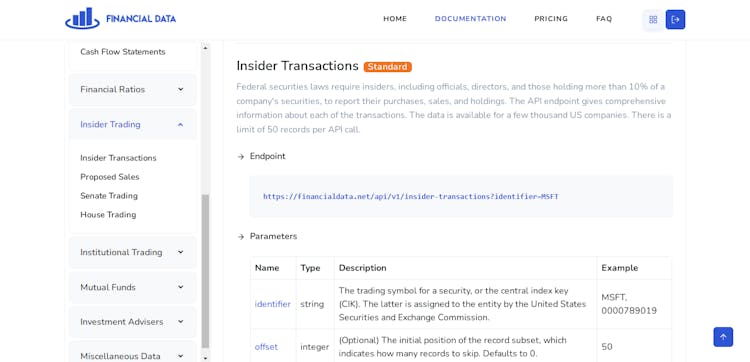Expand the Financial Ratios section
This screenshot has width=750, height=362.
(x=132, y=89)
